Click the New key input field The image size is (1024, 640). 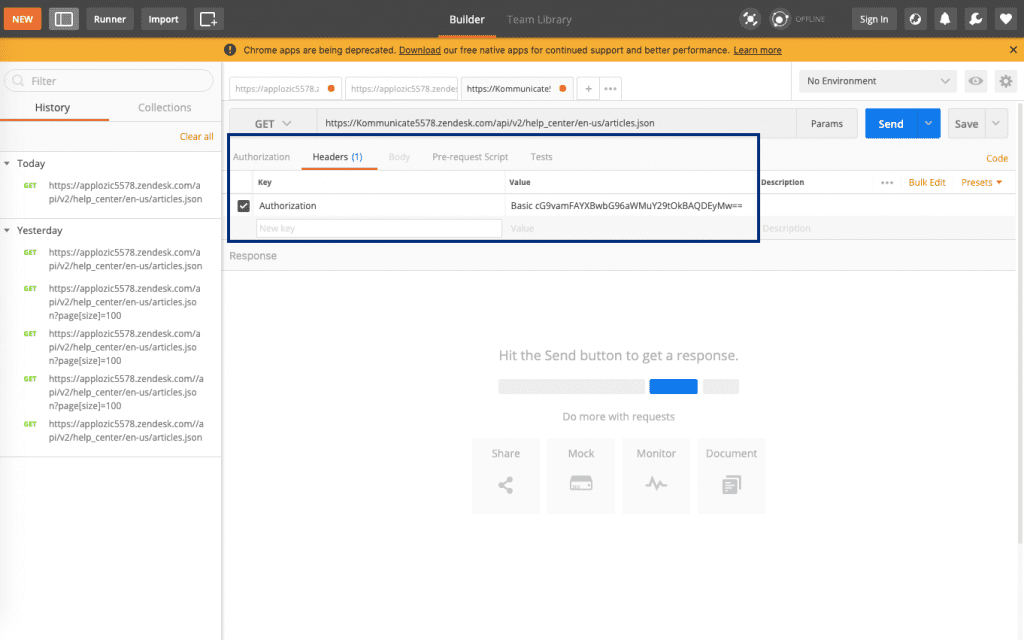[x=379, y=229]
